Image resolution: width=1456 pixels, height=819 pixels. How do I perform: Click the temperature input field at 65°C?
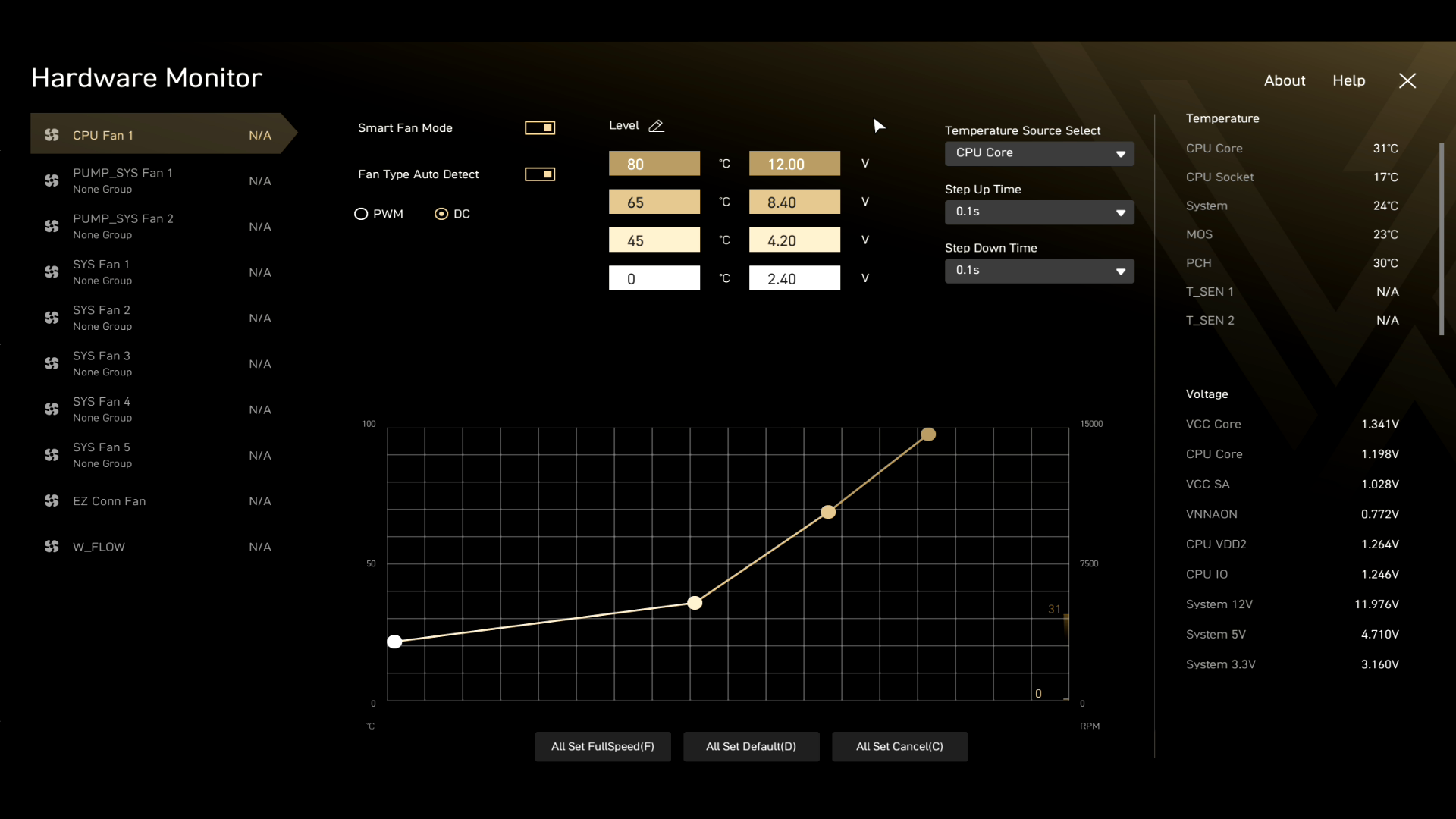coord(654,202)
